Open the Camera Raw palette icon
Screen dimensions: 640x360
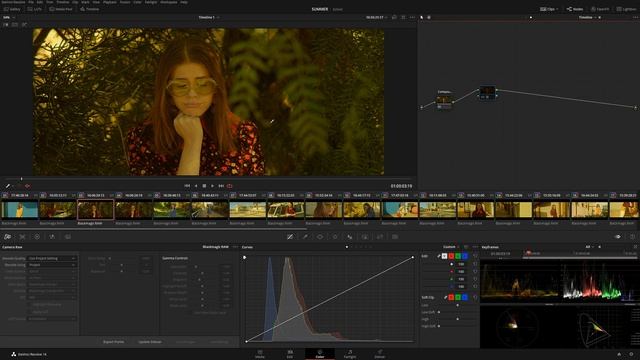click(x=7, y=237)
